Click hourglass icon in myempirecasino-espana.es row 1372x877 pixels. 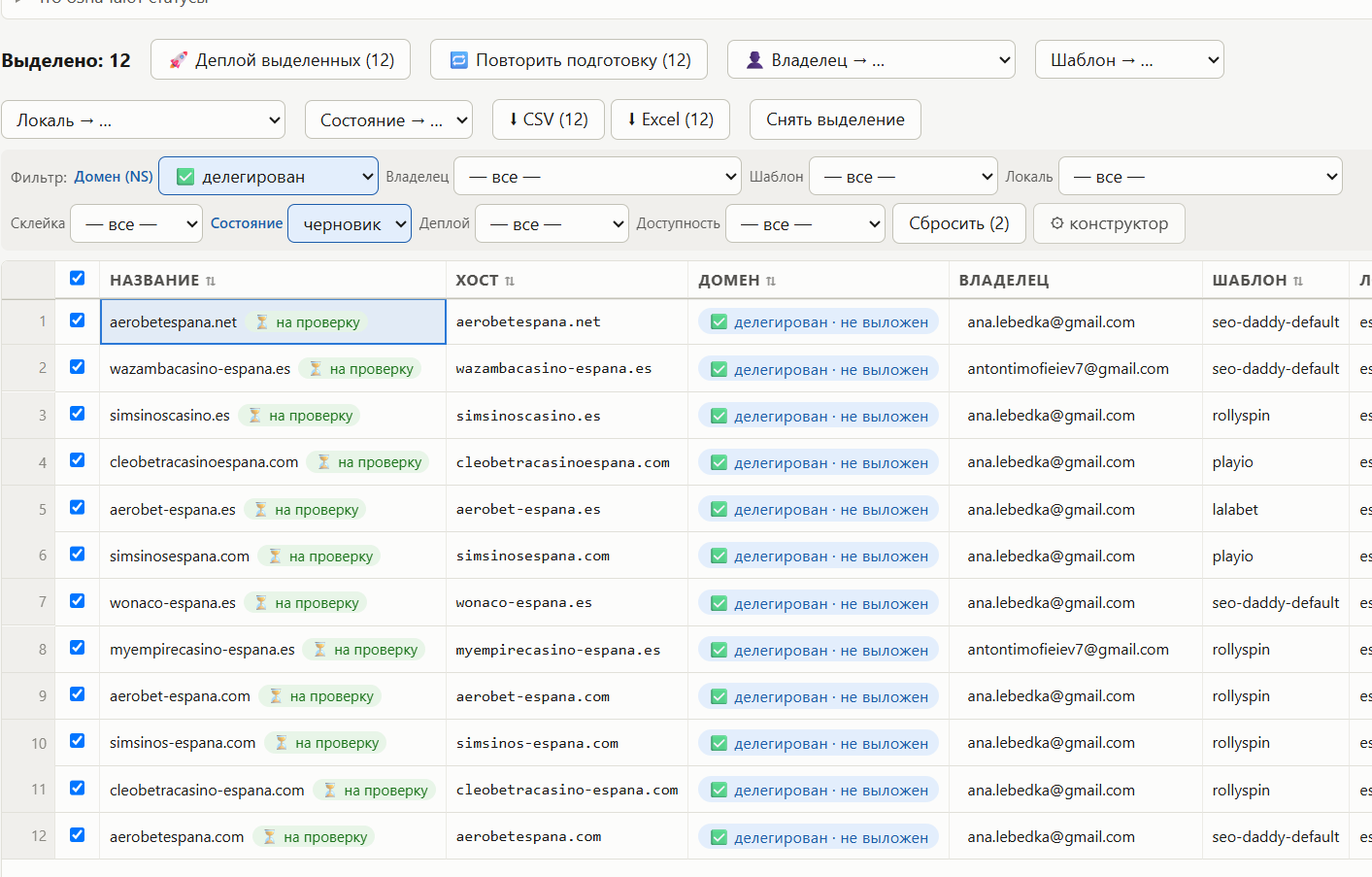320,649
